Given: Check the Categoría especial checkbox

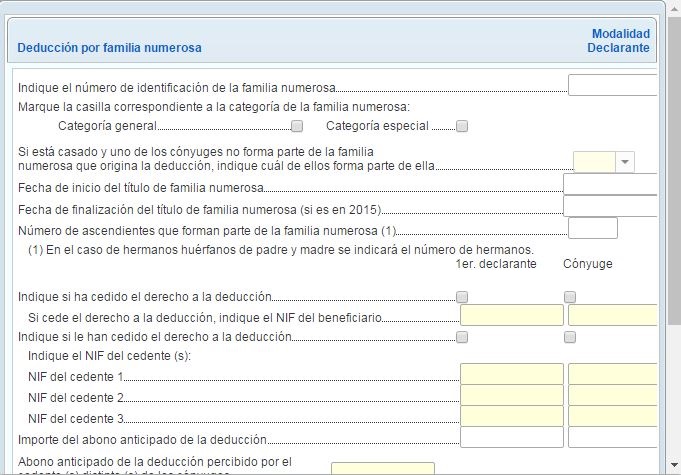Looking at the screenshot, I should (461, 126).
